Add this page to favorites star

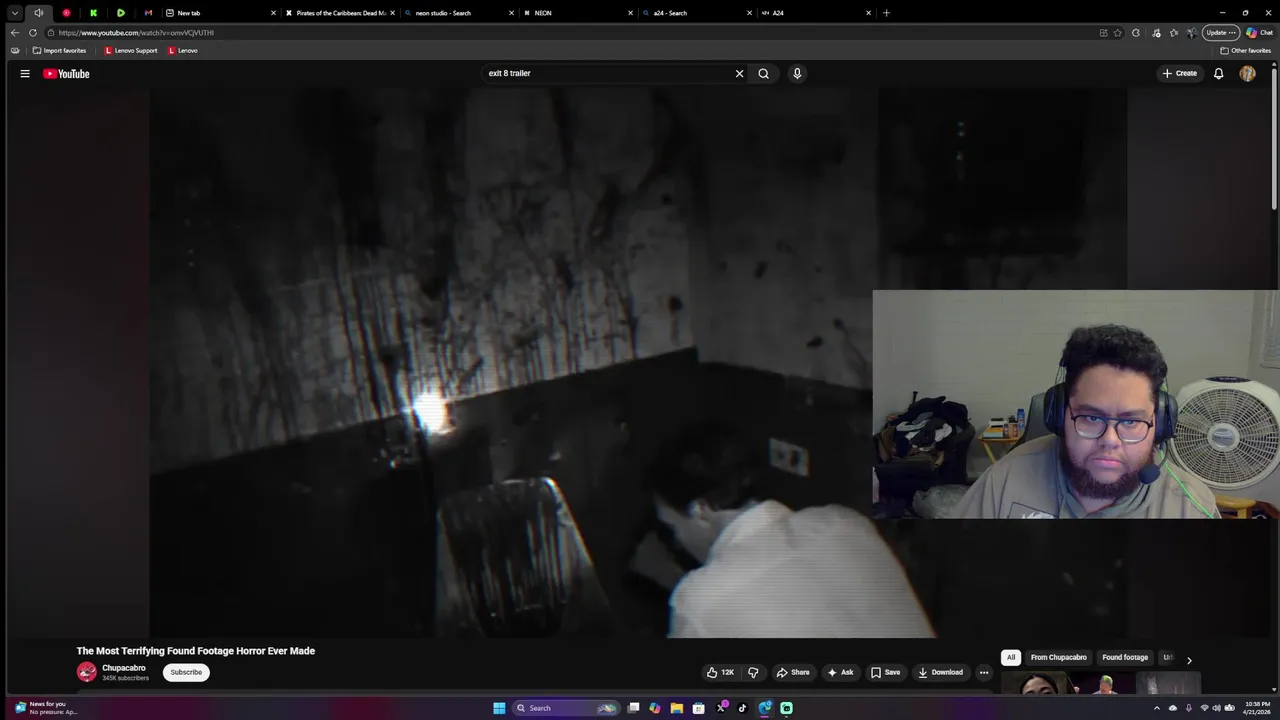[1118, 32]
